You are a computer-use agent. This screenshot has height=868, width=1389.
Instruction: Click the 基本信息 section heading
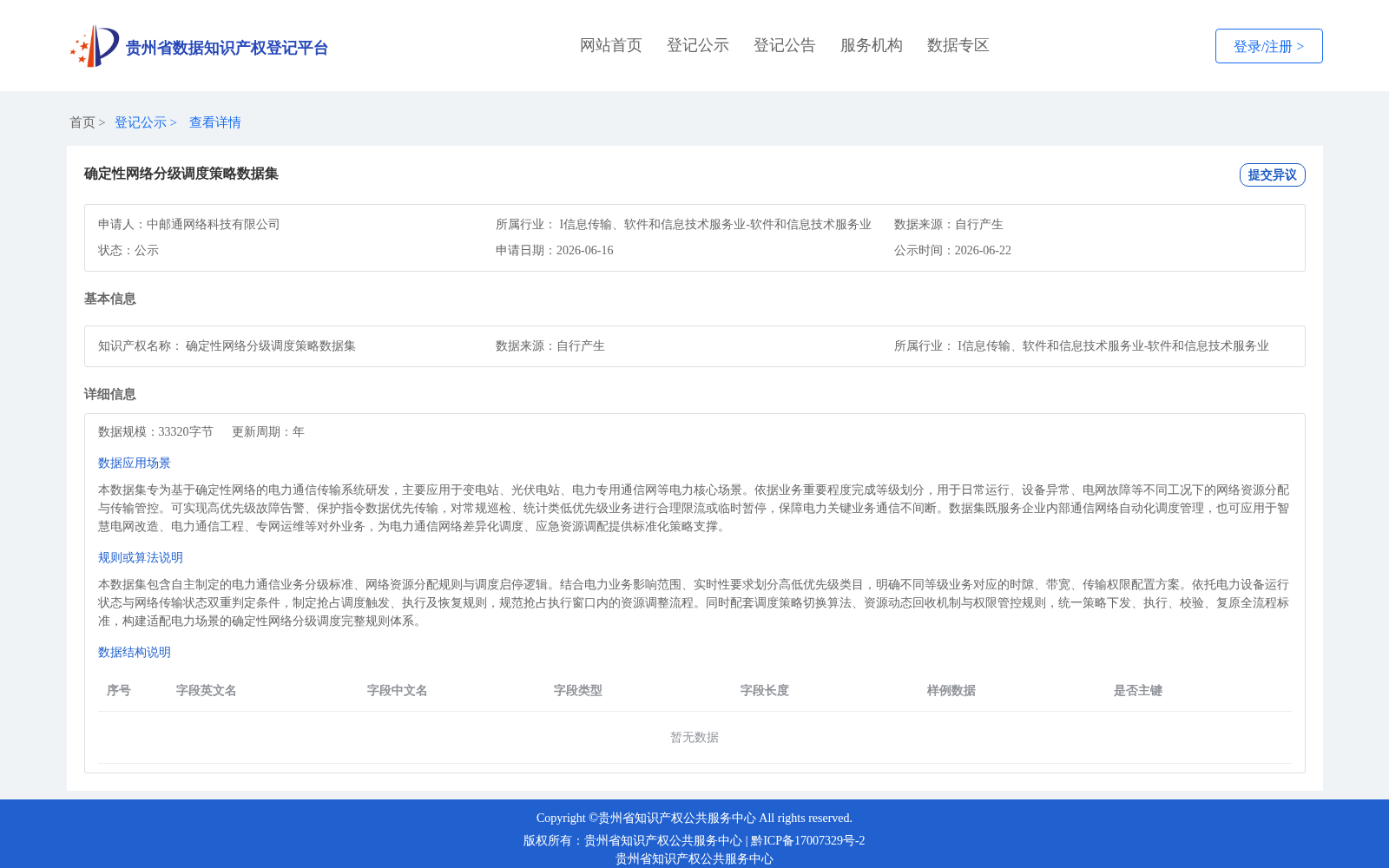[110, 299]
